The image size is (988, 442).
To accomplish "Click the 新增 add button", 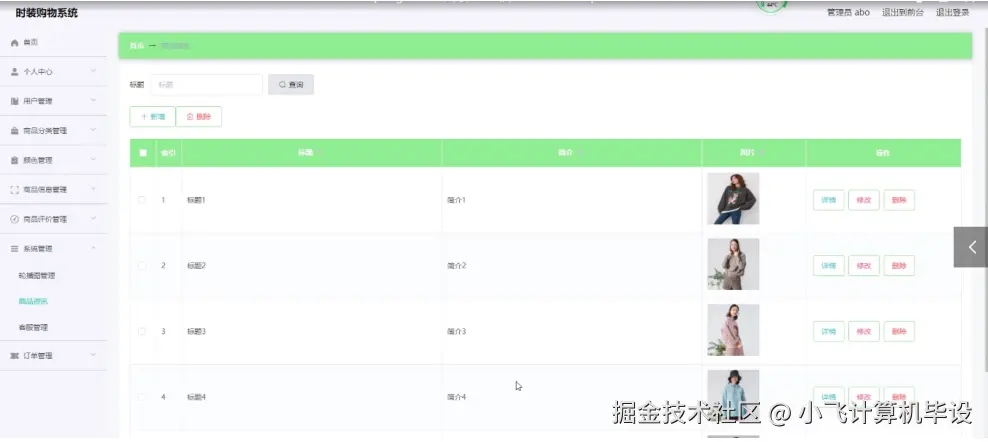I will pos(152,117).
